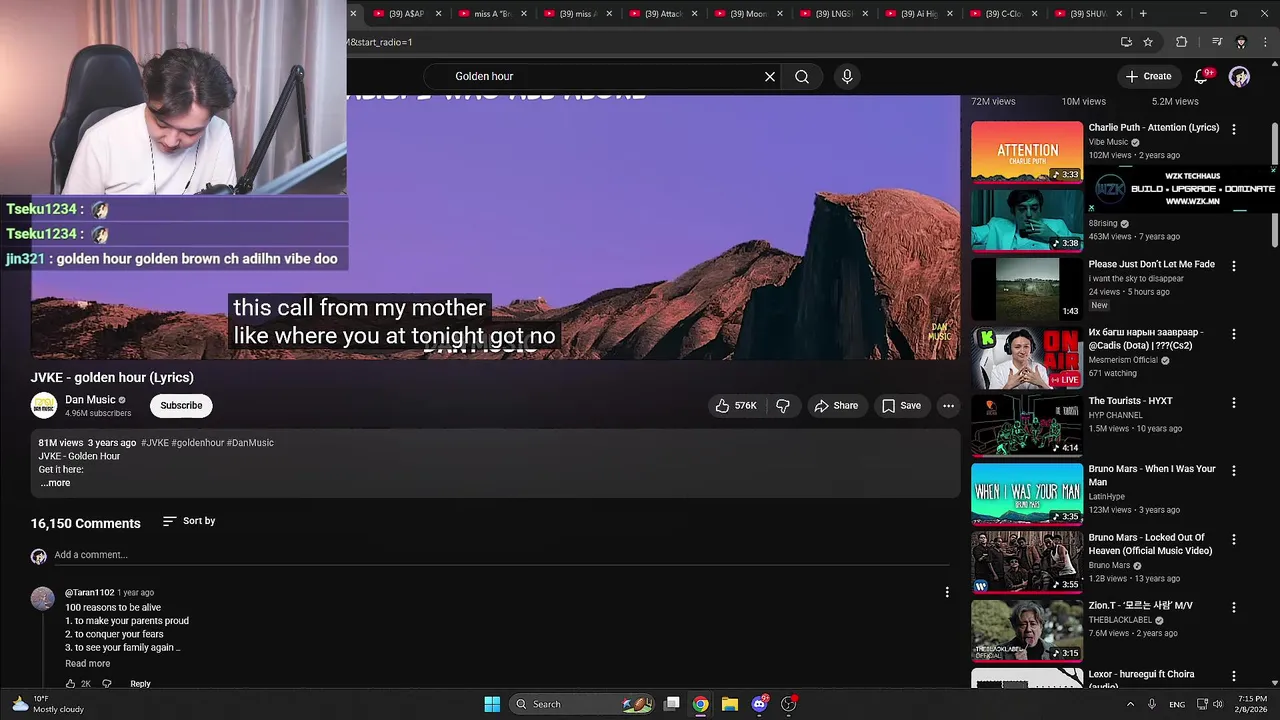Click the YouTube search input with Golden hour
1280x720 pixels.
(600, 76)
